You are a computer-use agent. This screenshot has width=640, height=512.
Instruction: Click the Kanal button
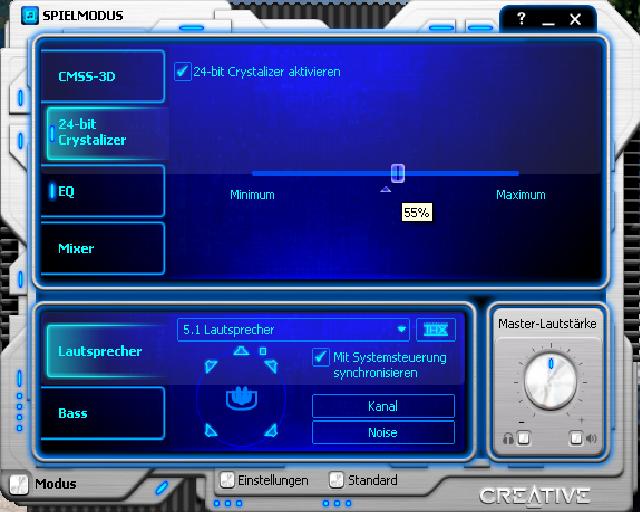click(383, 406)
